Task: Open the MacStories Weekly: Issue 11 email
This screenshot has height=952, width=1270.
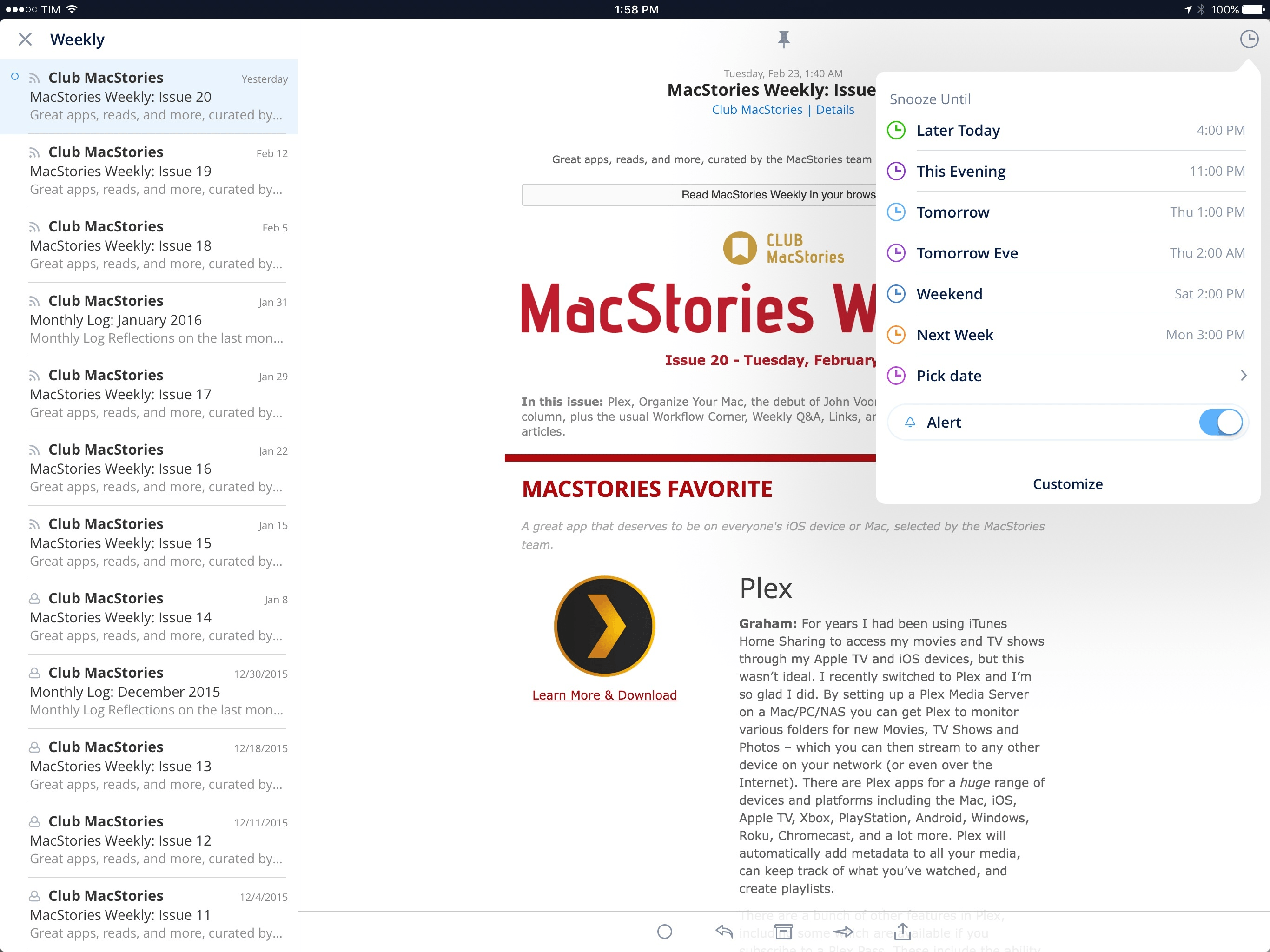Action: click(x=149, y=915)
